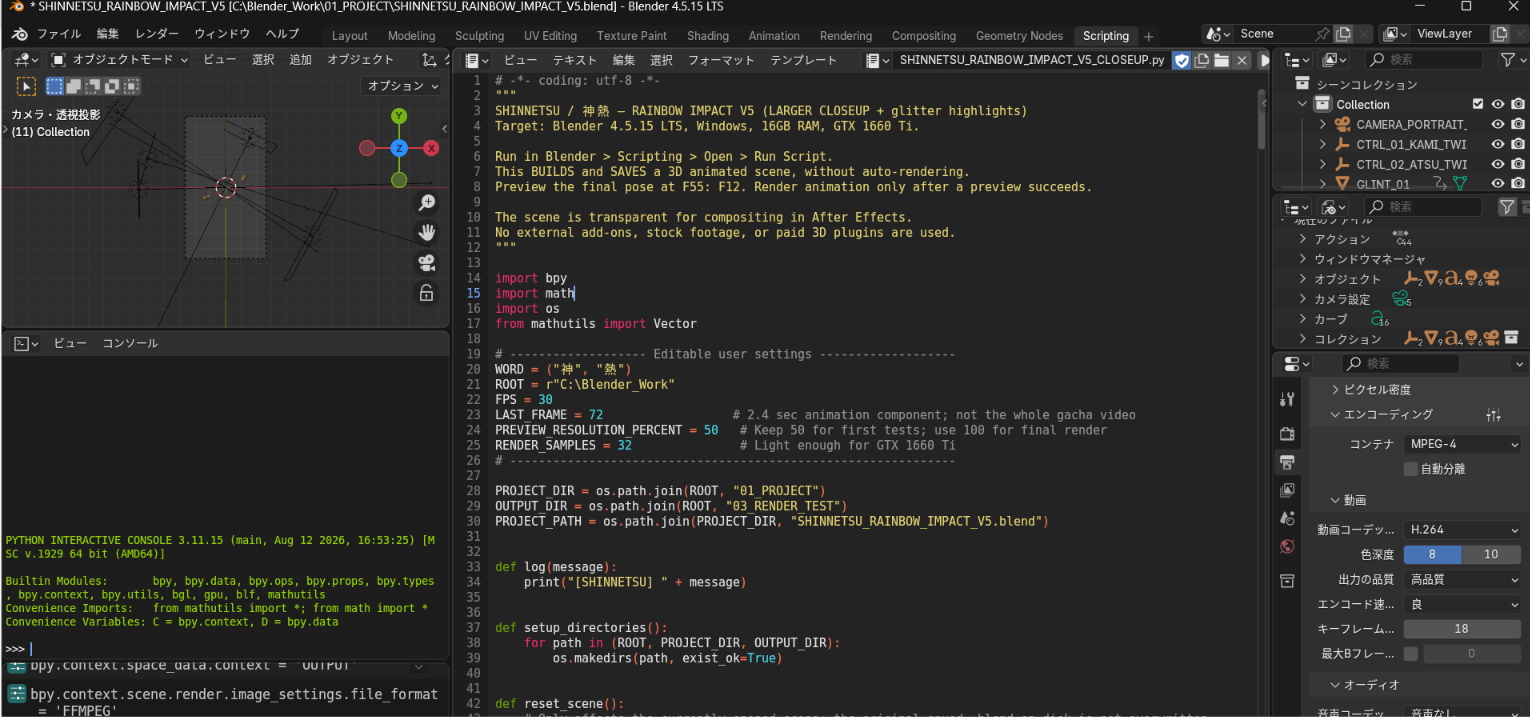Image resolution: width=1530 pixels, height=717 pixels.
Task: Toggle the fake user shield for the script
Action: click(x=1181, y=60)
